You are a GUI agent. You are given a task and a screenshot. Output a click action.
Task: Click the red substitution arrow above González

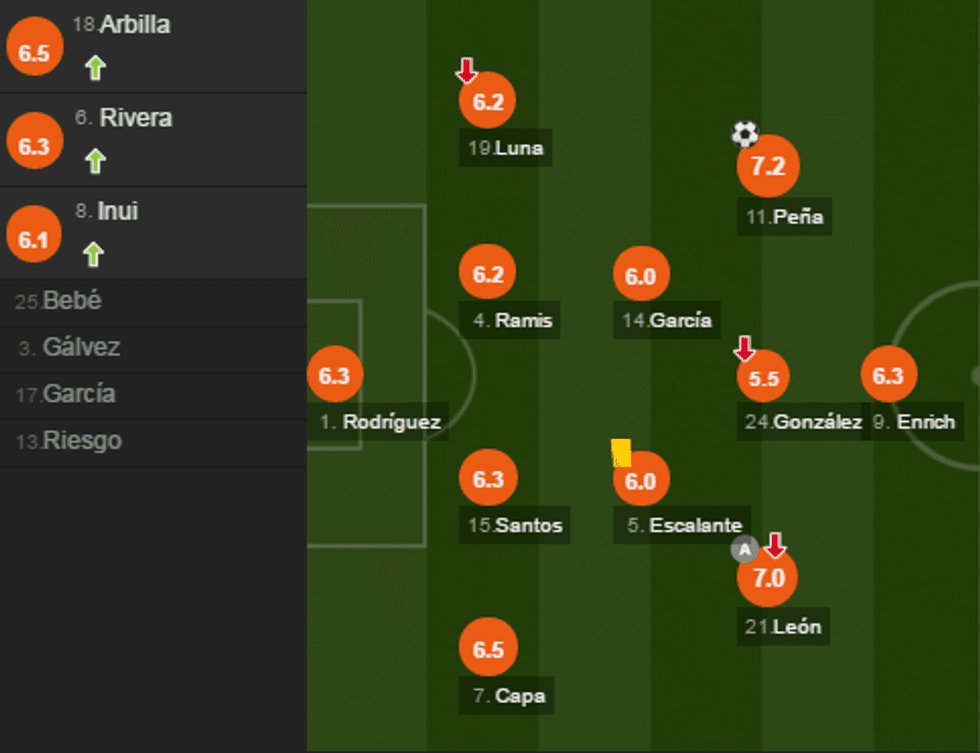coord(744,349)
